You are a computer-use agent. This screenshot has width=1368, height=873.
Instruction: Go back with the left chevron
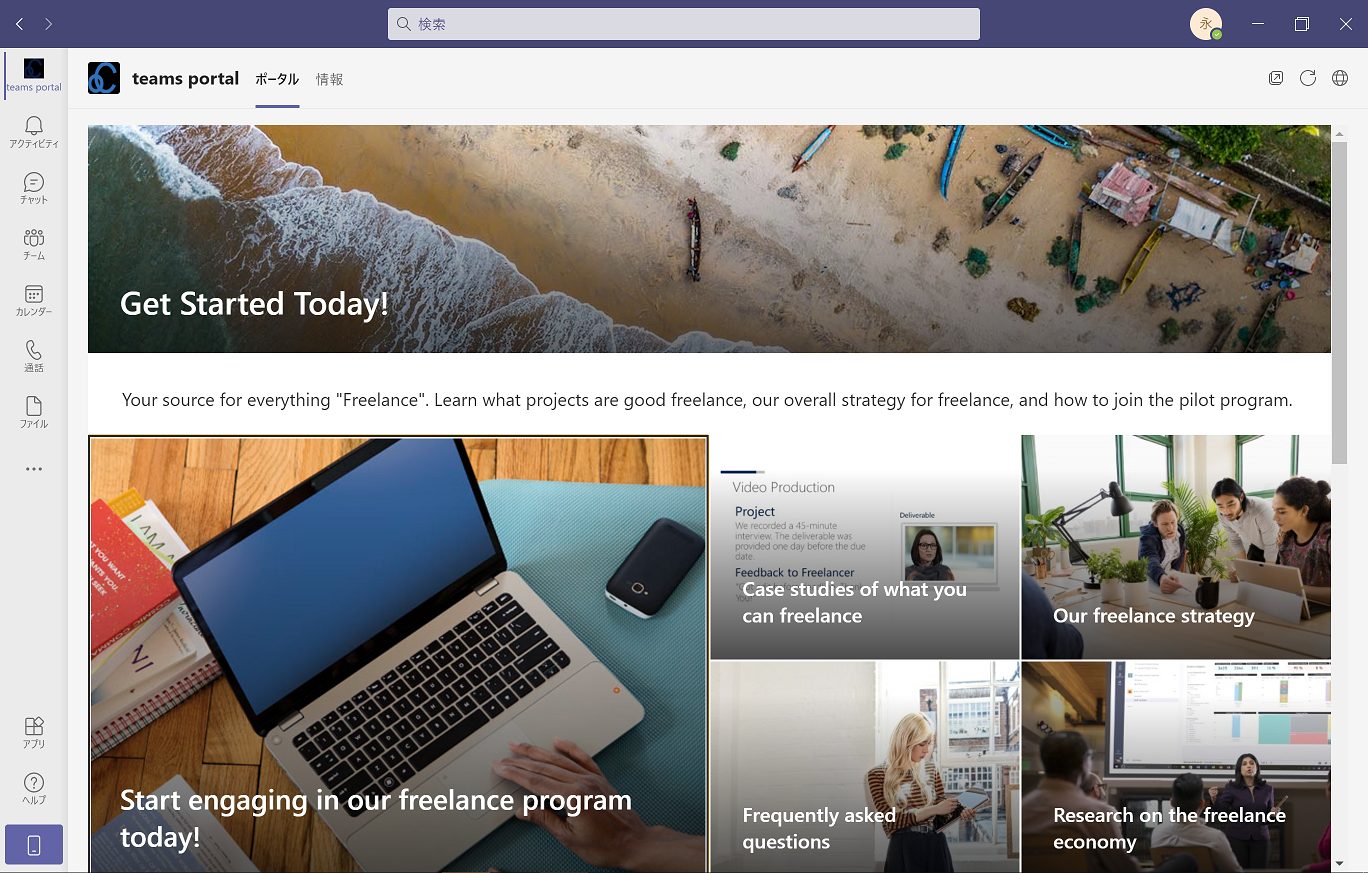(x=20, y=24)
